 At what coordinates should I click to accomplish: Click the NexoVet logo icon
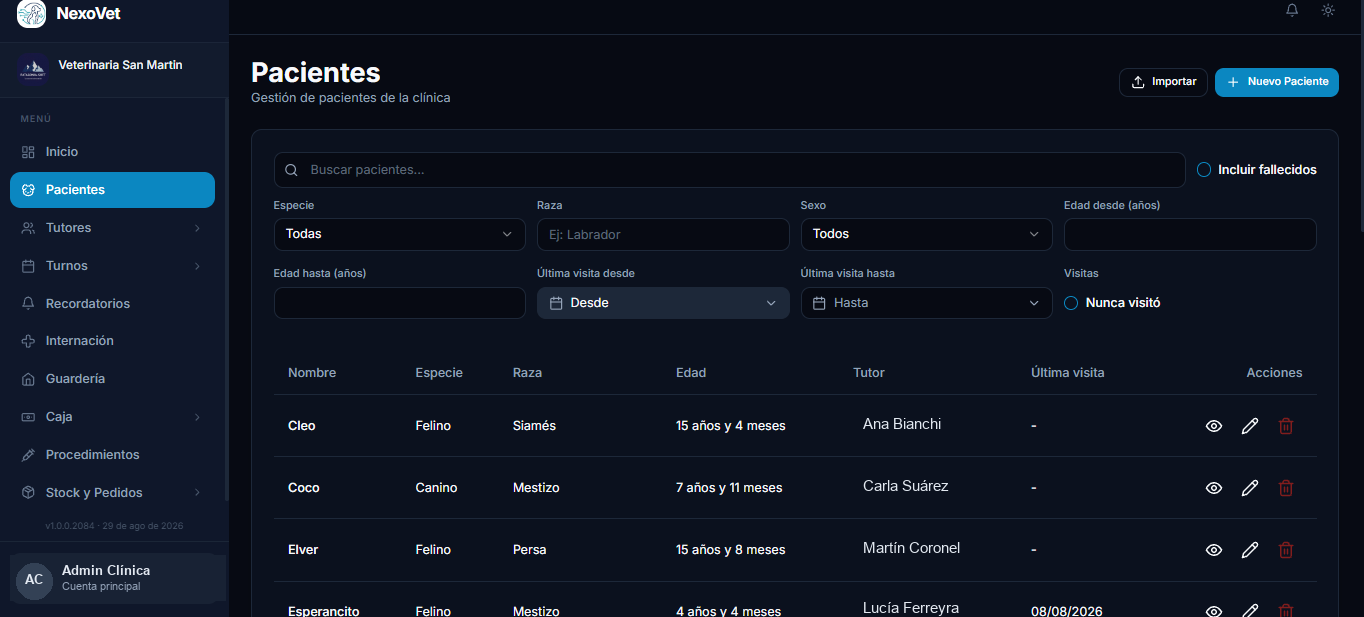pos(32,14)
